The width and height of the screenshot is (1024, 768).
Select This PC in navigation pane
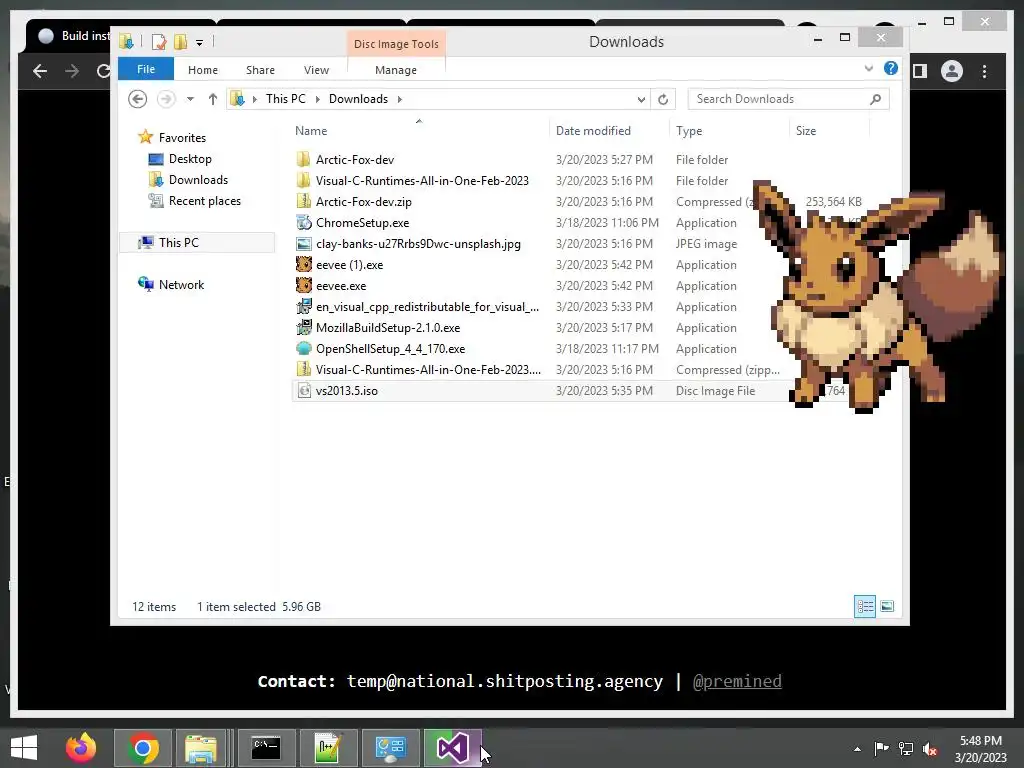[x=178, y=242]
